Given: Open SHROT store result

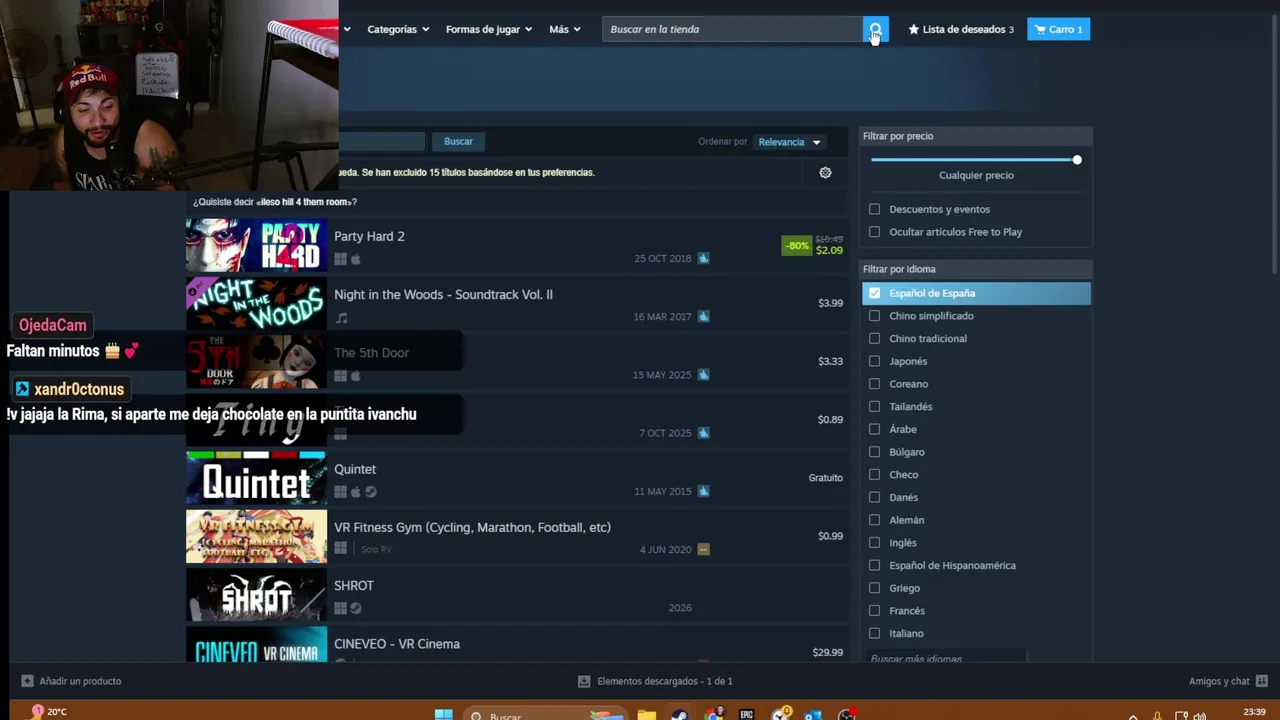Looking at the screenshot, I should tap(516, 595).
